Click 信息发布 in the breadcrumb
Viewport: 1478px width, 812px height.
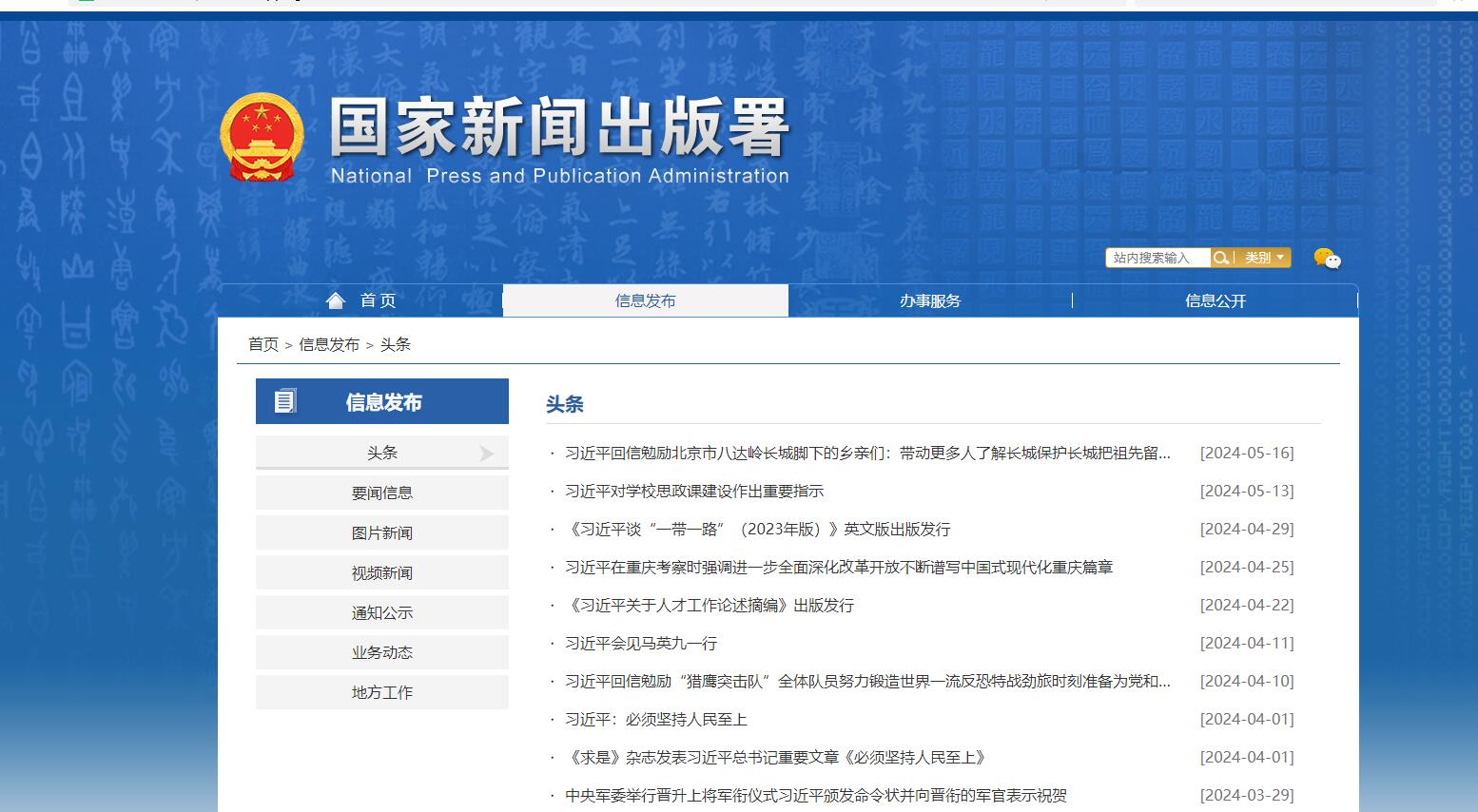(x=329, y=344)
